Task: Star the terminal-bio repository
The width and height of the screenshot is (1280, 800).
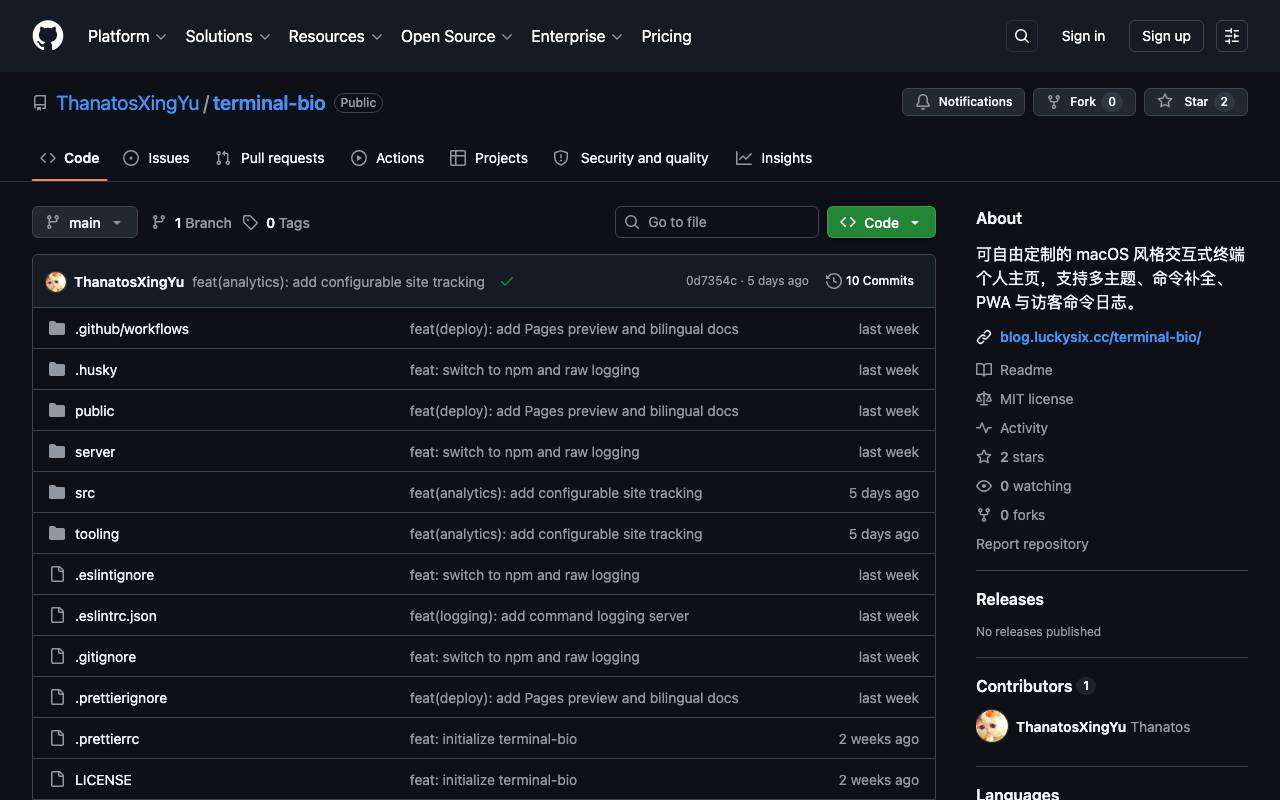Action: pyautogui.click(x=1196, y=102)
